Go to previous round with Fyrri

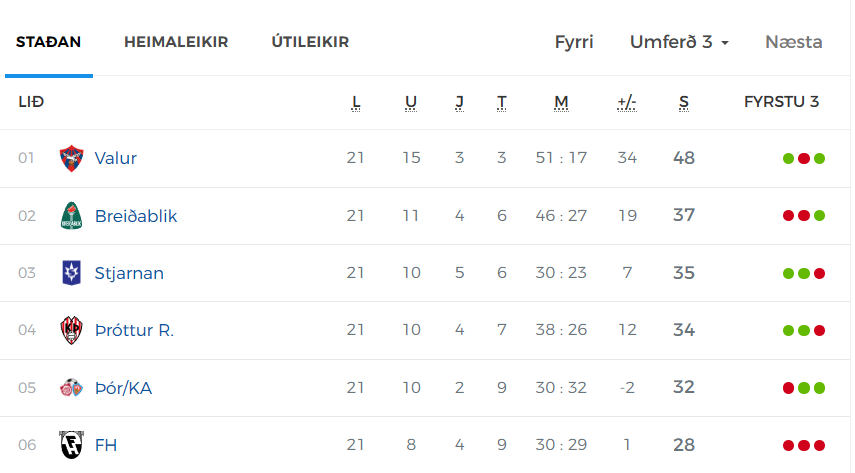(x=574, y=42)
